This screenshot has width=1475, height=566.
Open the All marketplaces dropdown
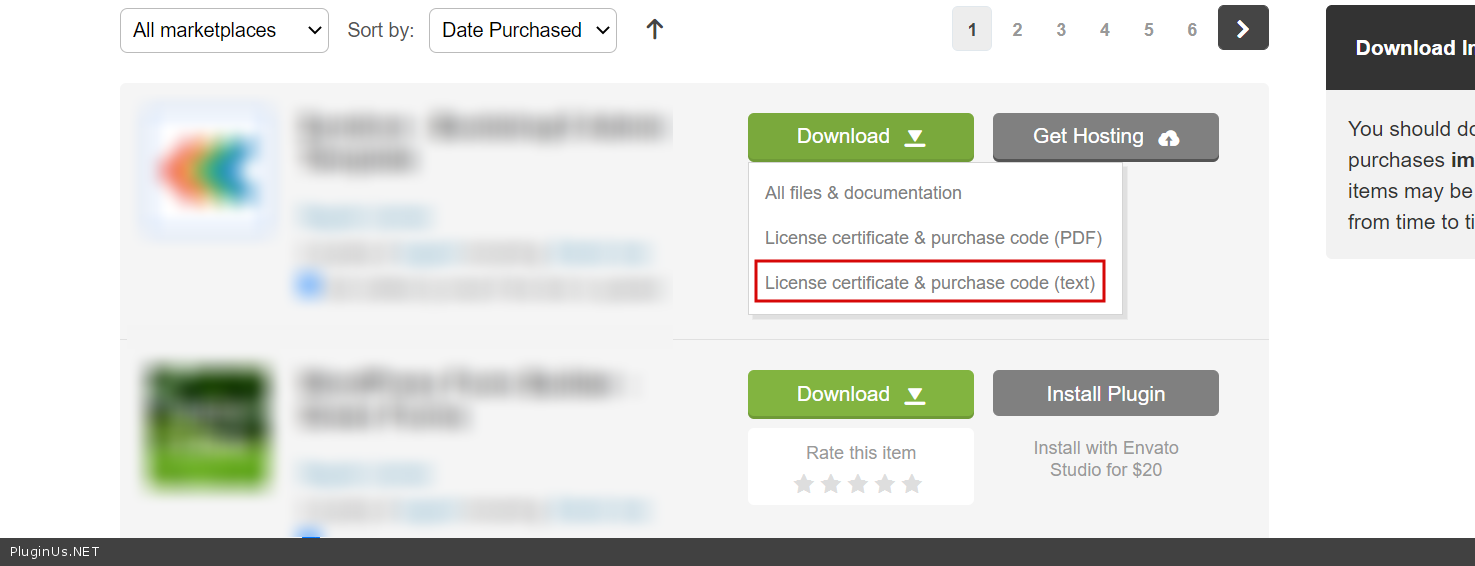(224, 31)
